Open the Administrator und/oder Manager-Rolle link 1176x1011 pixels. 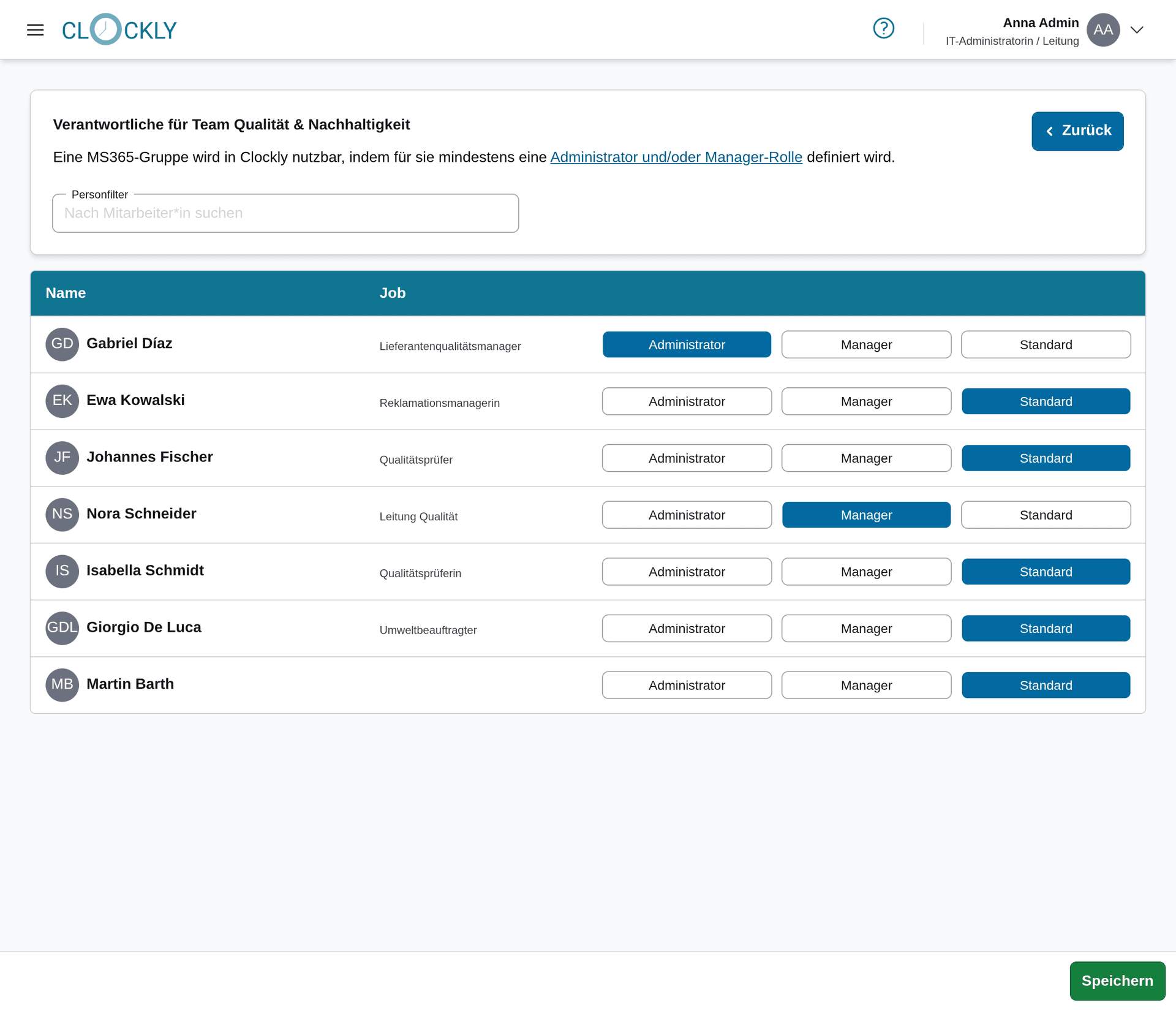point(676,157)
